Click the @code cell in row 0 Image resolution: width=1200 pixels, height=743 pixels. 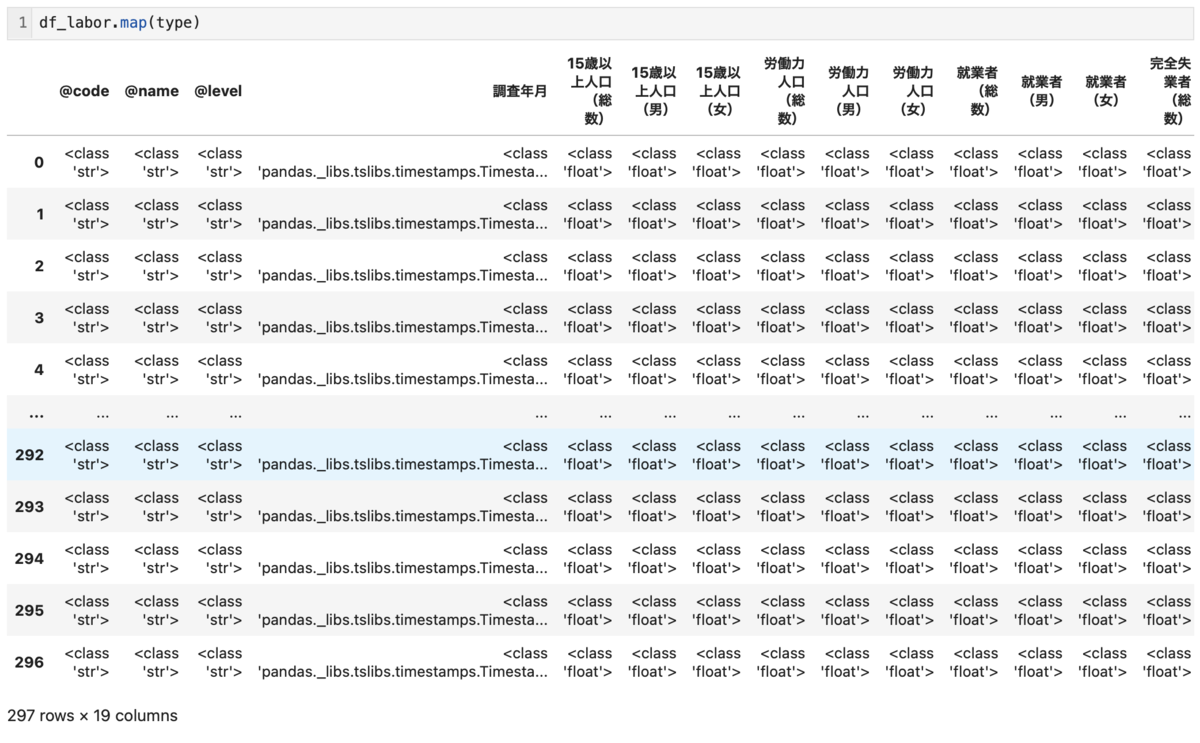click(87, 162)
